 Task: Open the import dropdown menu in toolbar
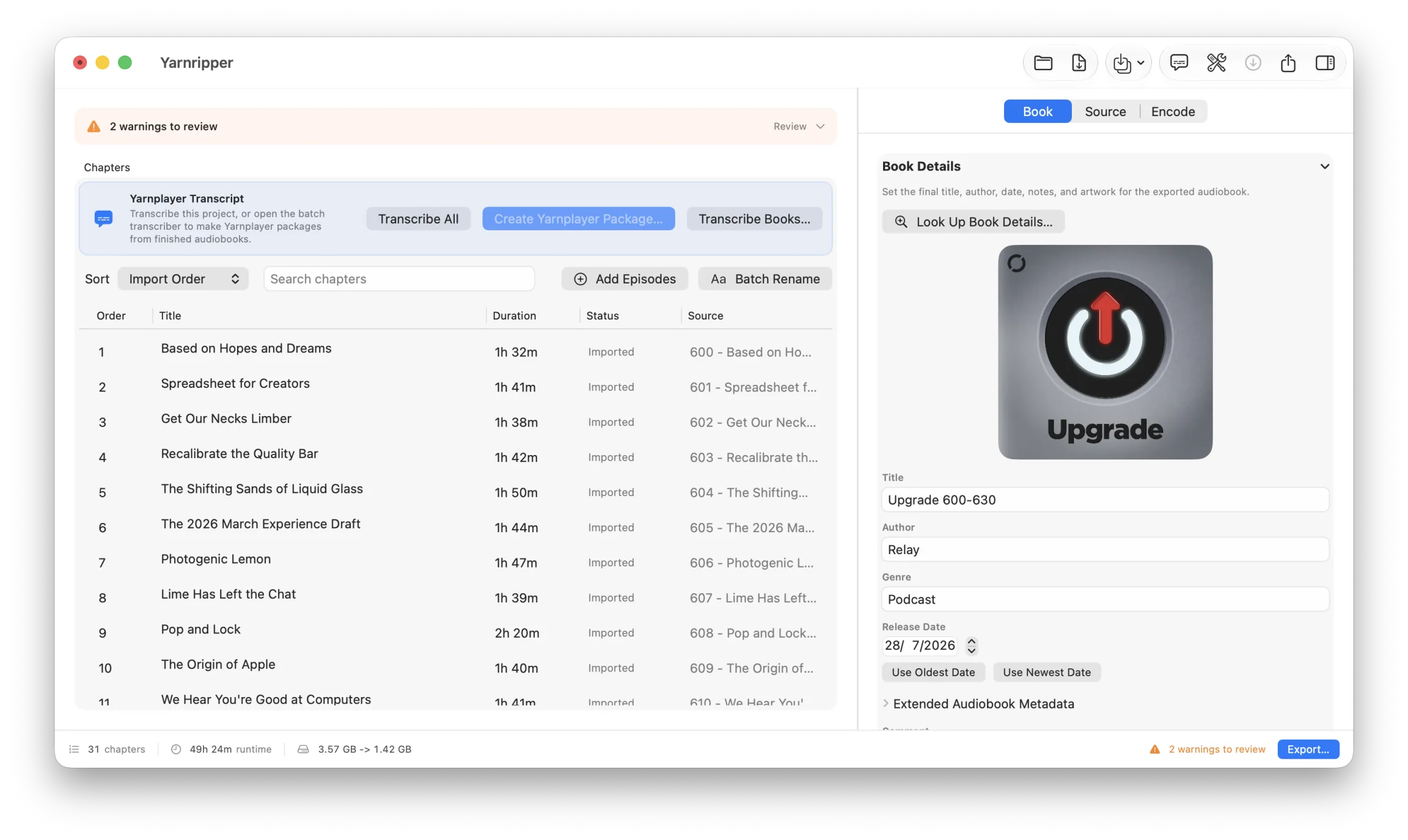(1128, 63)
